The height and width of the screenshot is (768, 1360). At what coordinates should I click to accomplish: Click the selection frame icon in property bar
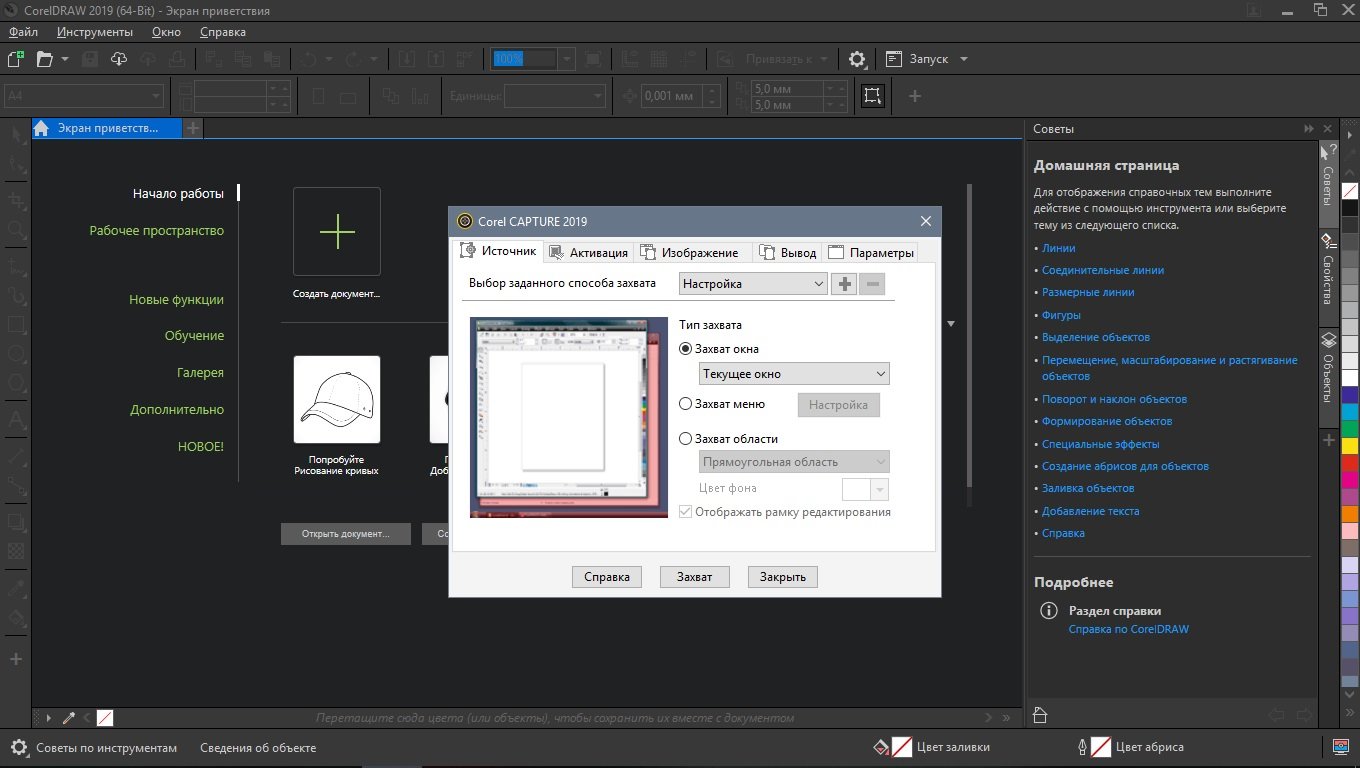coord(873,96)
